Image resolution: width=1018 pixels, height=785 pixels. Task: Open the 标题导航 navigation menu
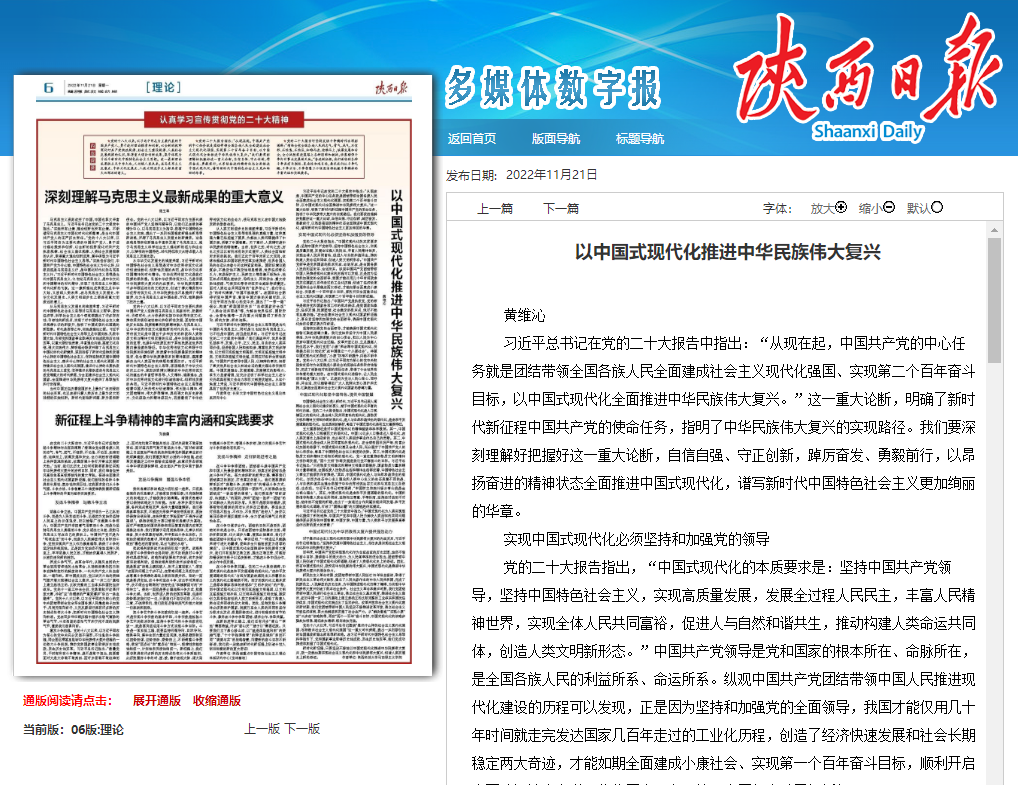[x=639, y=138]
